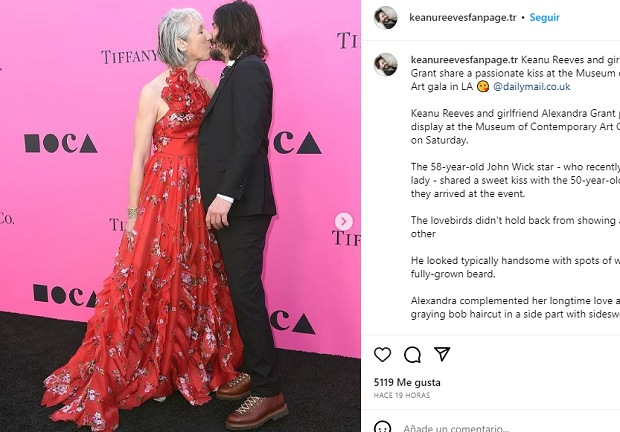The image size is (620, 432).
Task: Open header profile picture of keanureevesfanpage.tr
Action: 386,18
